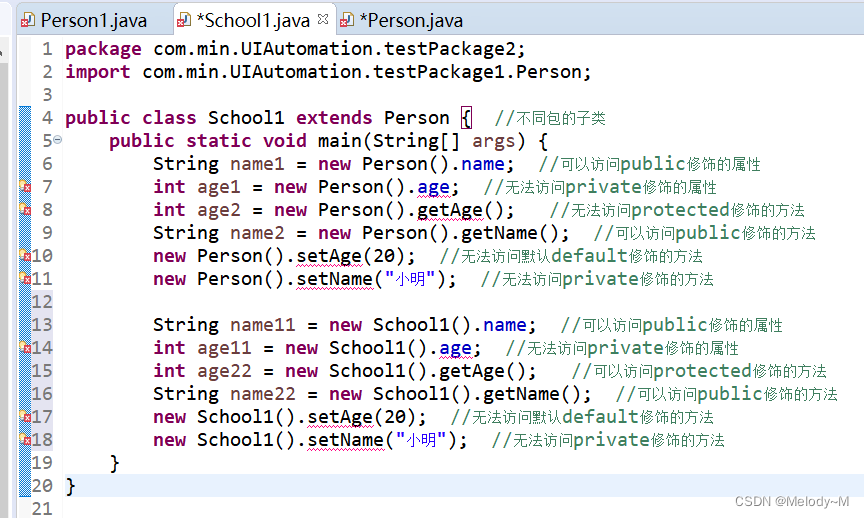Click the variable 'age22' on line 15
The width and height of the screenshot is (864, 518).
(x=224, y=371)
